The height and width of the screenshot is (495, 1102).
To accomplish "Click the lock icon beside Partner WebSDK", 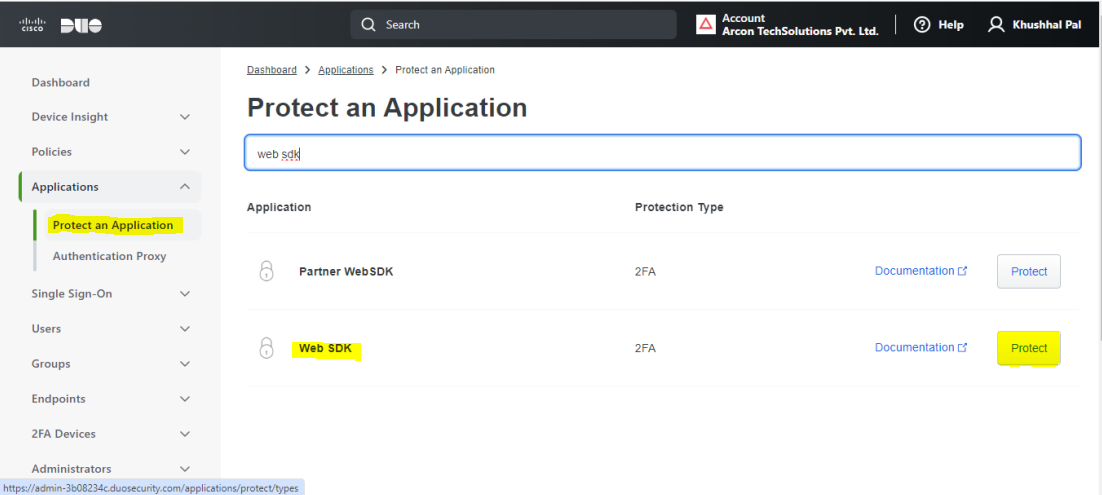I will pos(266,271).
